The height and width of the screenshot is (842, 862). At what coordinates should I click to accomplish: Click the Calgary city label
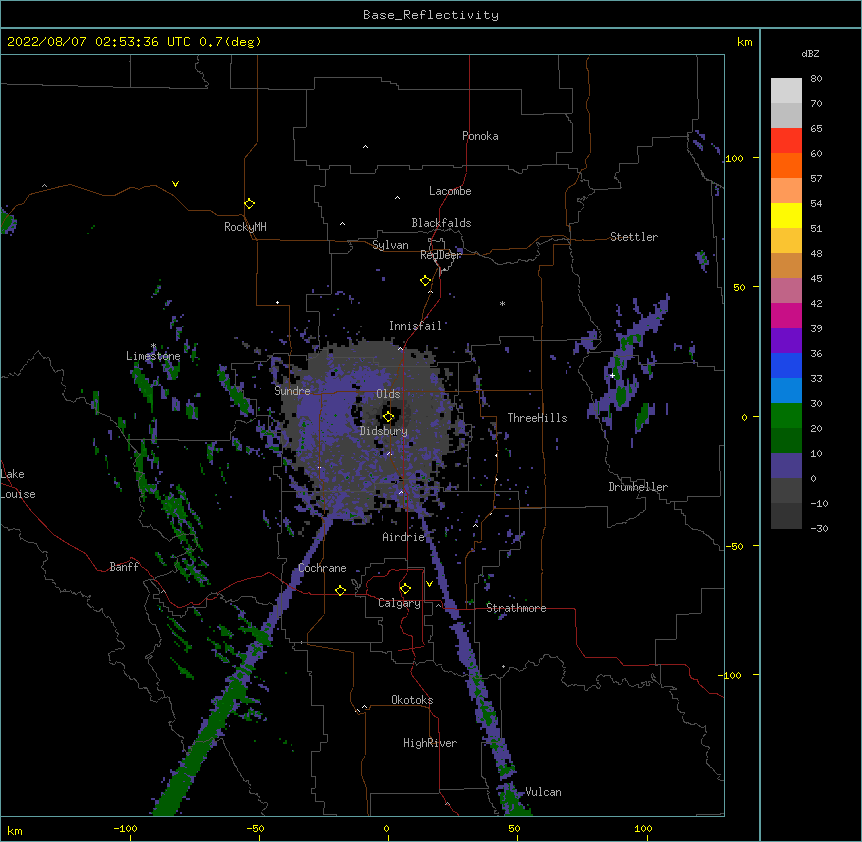(400, 603)
